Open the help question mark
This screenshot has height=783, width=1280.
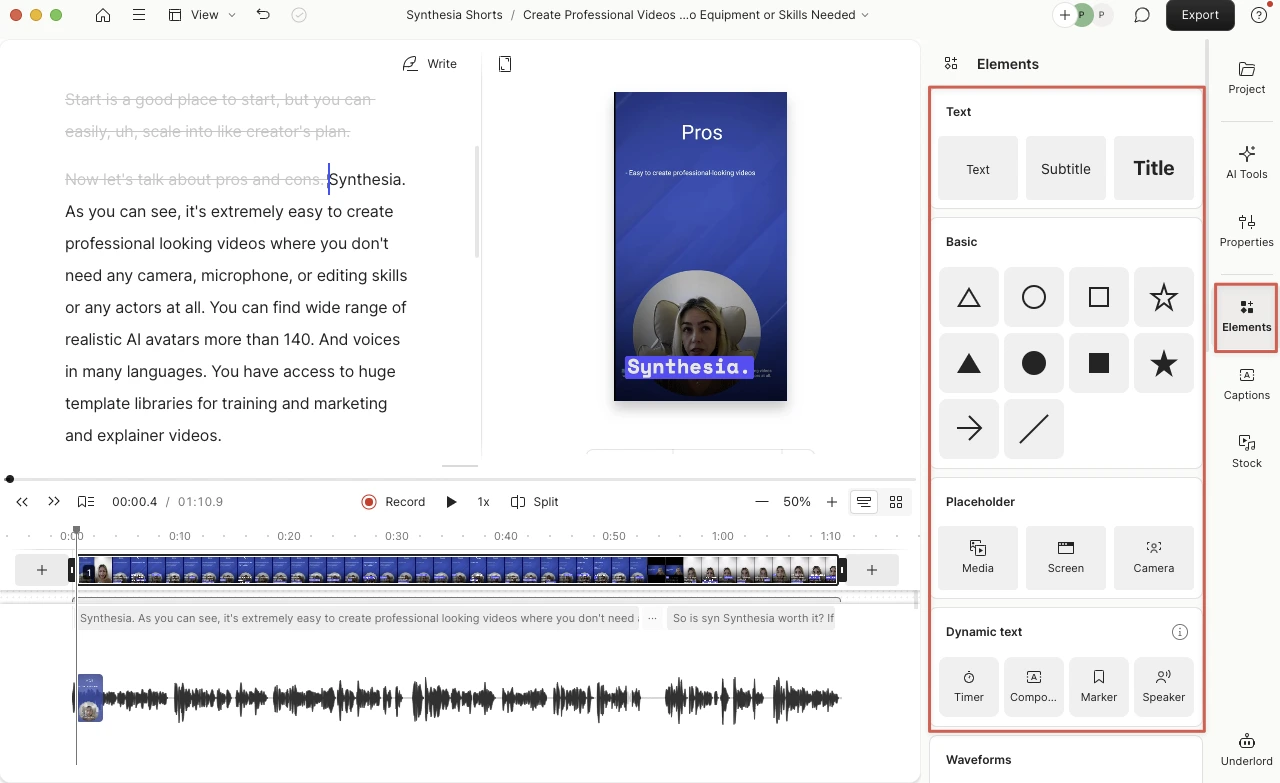[1258, 15]
